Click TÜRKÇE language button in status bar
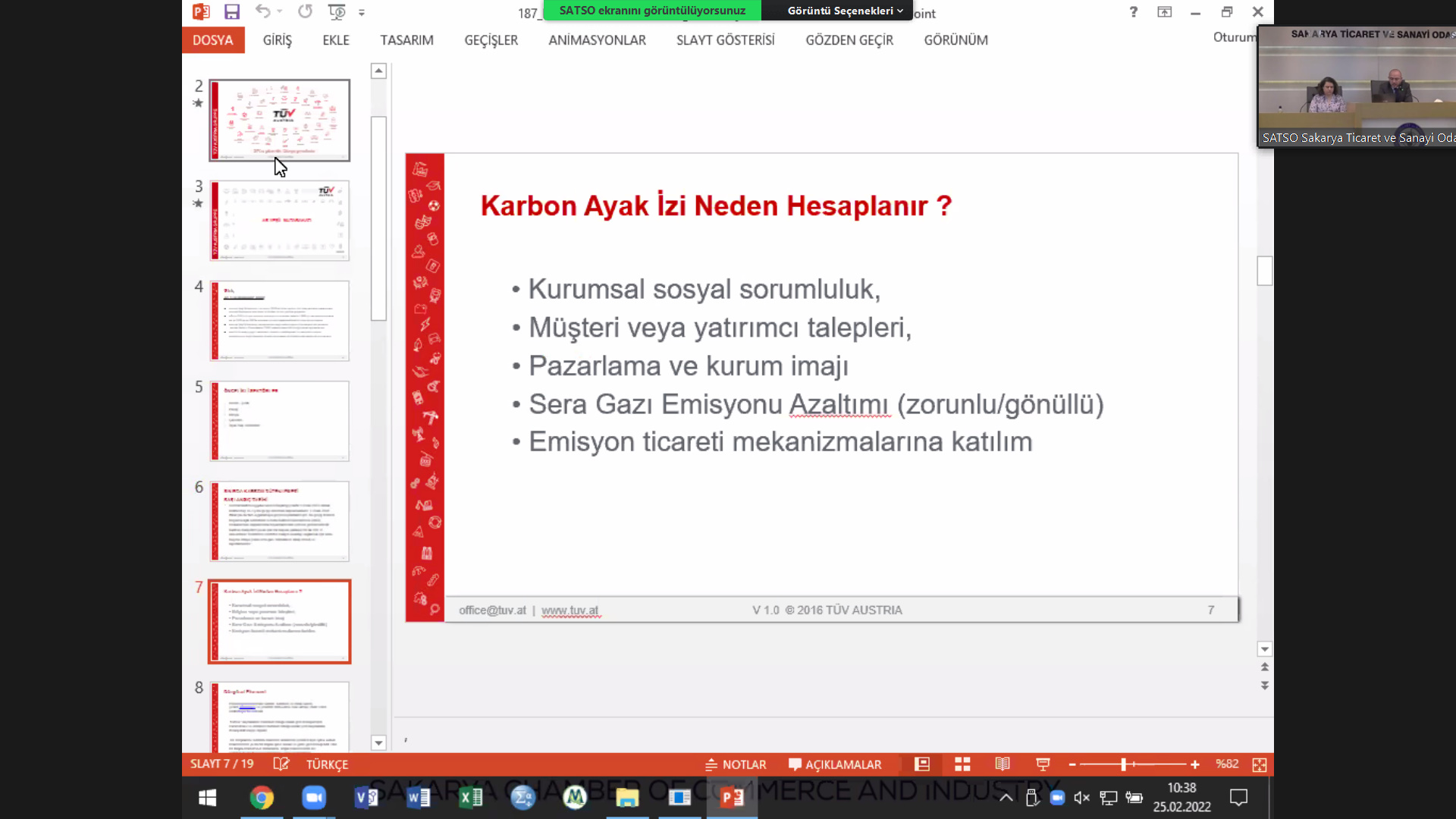 (327, 764)
